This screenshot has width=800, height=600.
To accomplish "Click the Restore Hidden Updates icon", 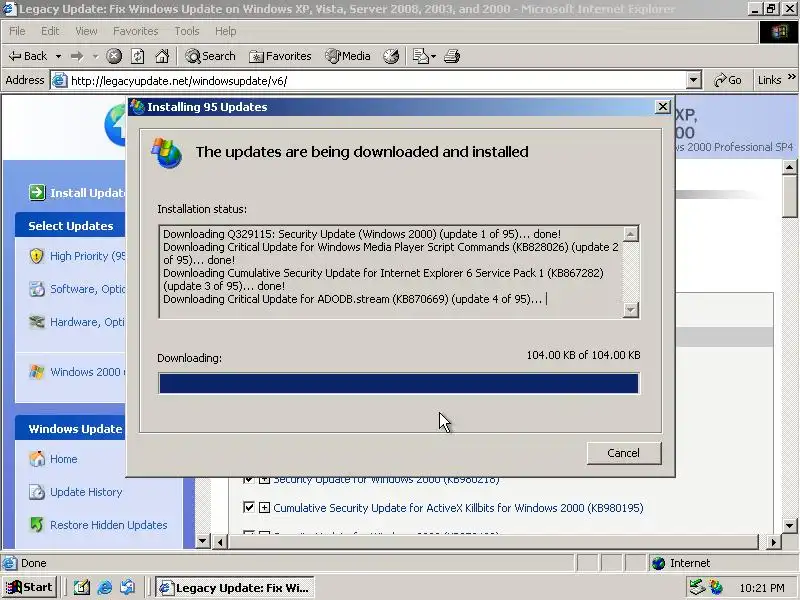I will pyautogui.click(x=37, y=524).
